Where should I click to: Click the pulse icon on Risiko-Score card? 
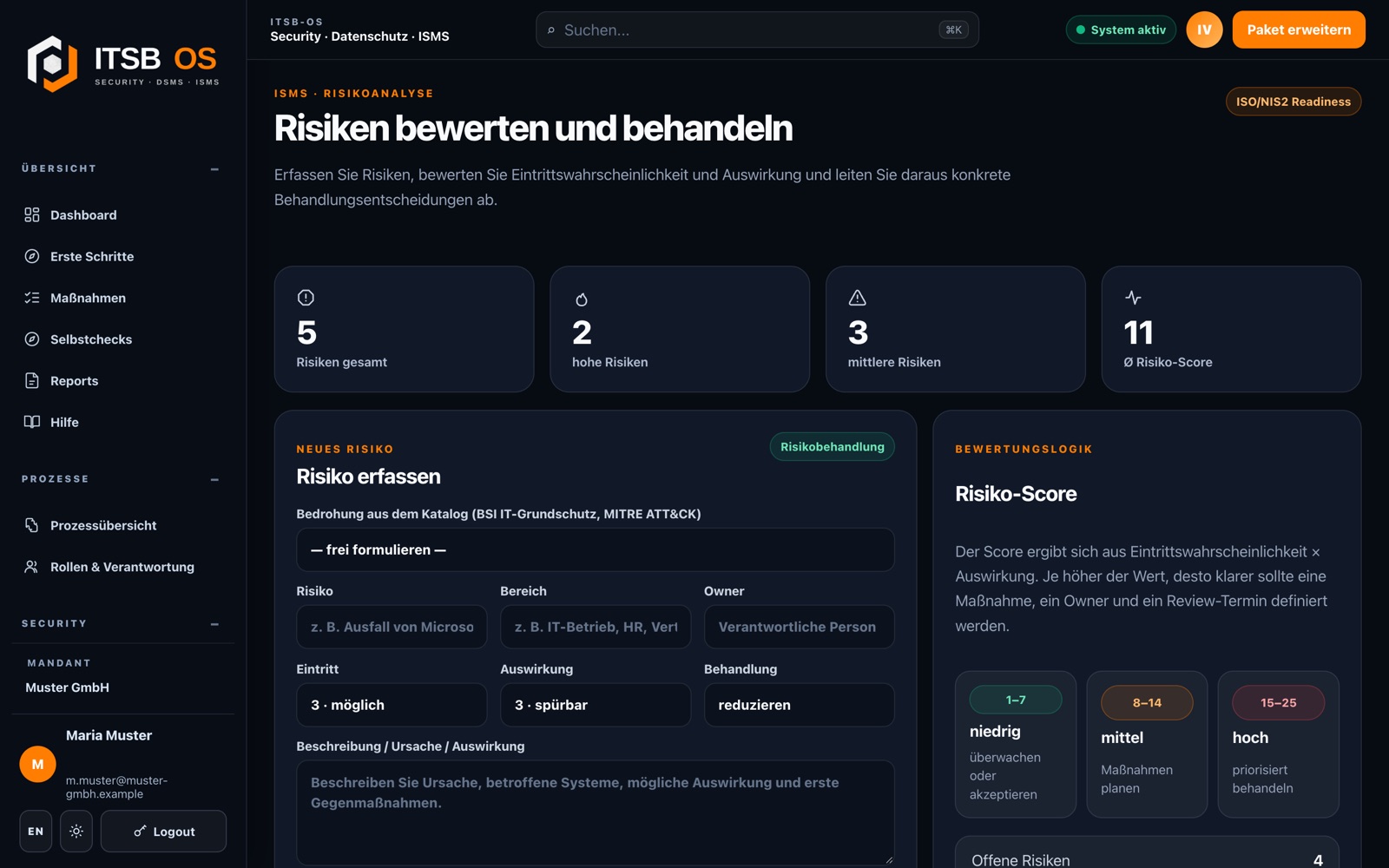(x=1133, y=298)
